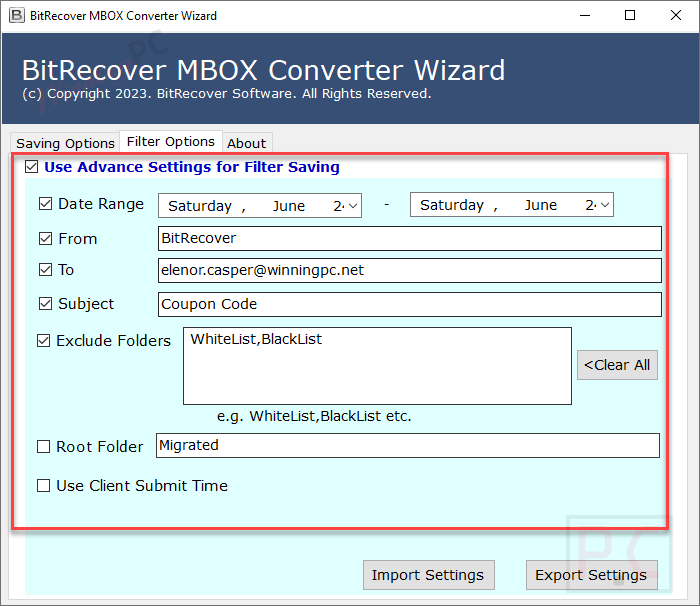Select the weekday Saturday in end date
Image resolution: width=700 pixels, height=606 pixels.
(452, 205)
